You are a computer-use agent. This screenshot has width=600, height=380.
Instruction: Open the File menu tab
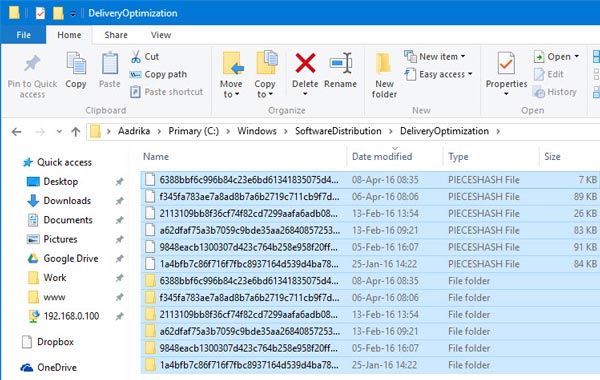pos(23,35)
